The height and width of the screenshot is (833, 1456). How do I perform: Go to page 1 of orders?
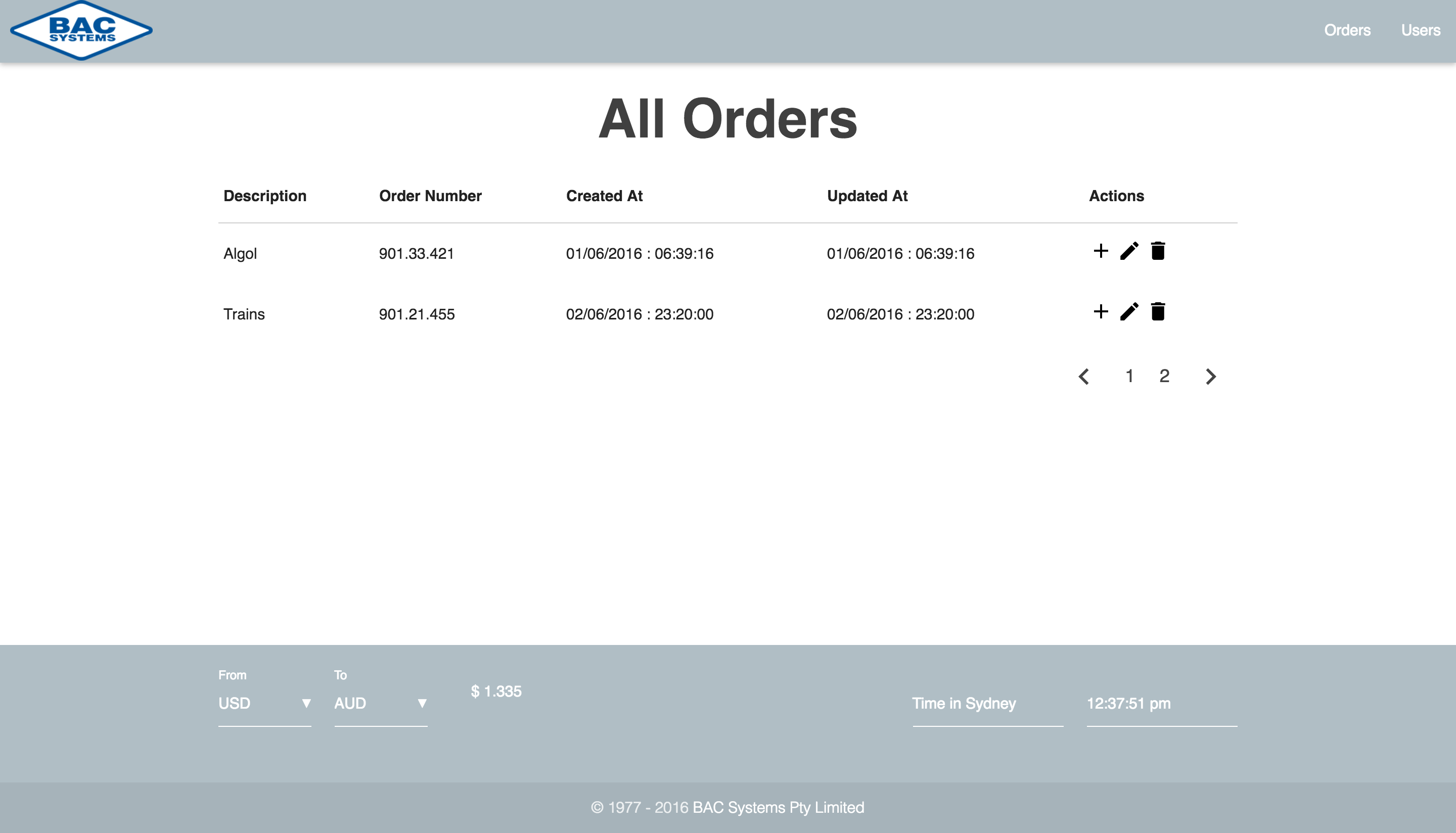pyautogui.click(x=1129, y=376)
